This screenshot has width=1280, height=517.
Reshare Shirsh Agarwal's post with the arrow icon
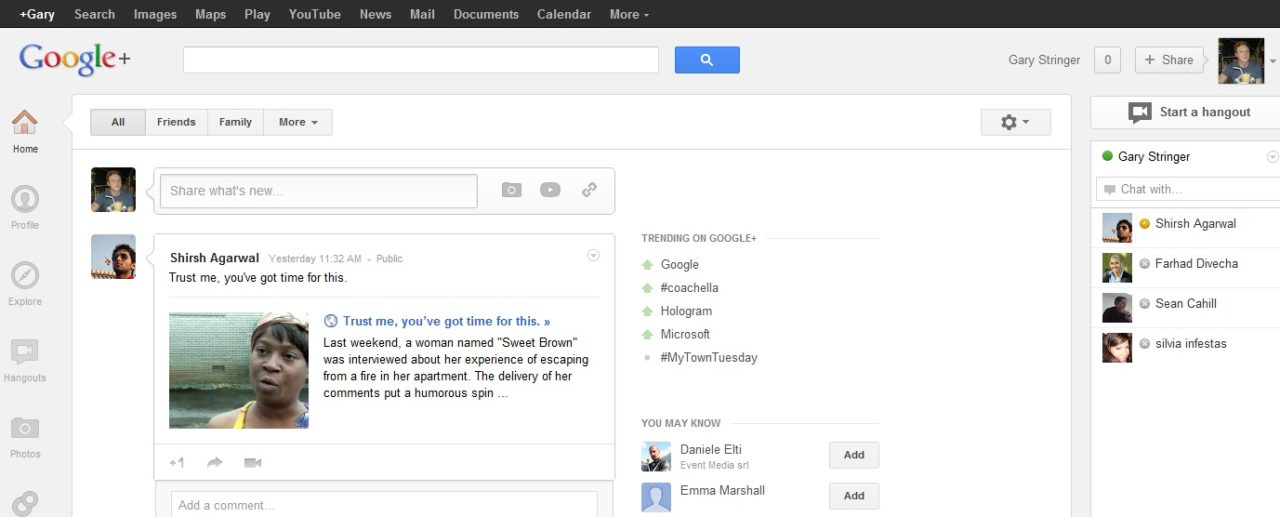tap(215, 463)
